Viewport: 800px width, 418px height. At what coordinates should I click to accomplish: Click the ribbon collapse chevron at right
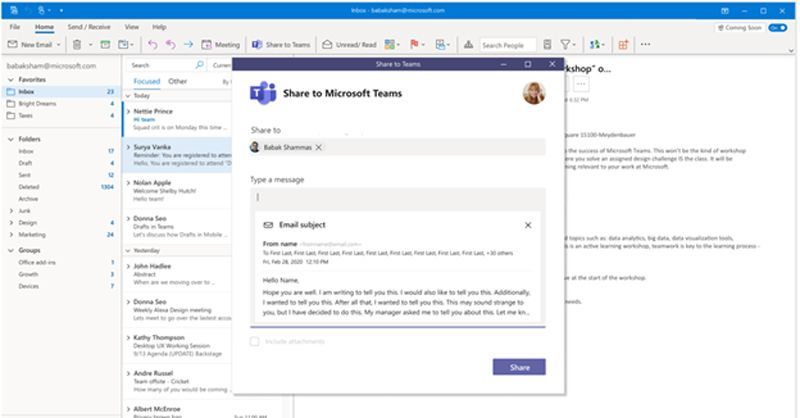pos(791,51)
